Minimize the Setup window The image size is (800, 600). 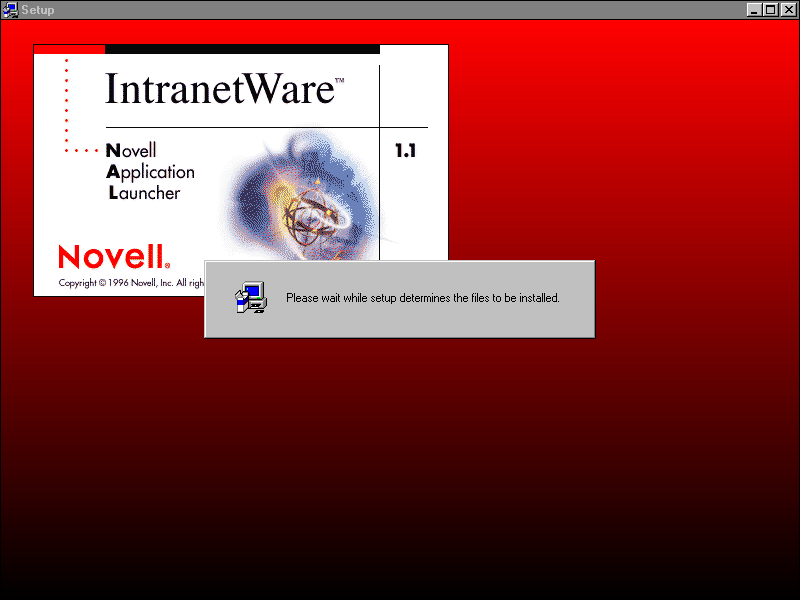(754, 10)
